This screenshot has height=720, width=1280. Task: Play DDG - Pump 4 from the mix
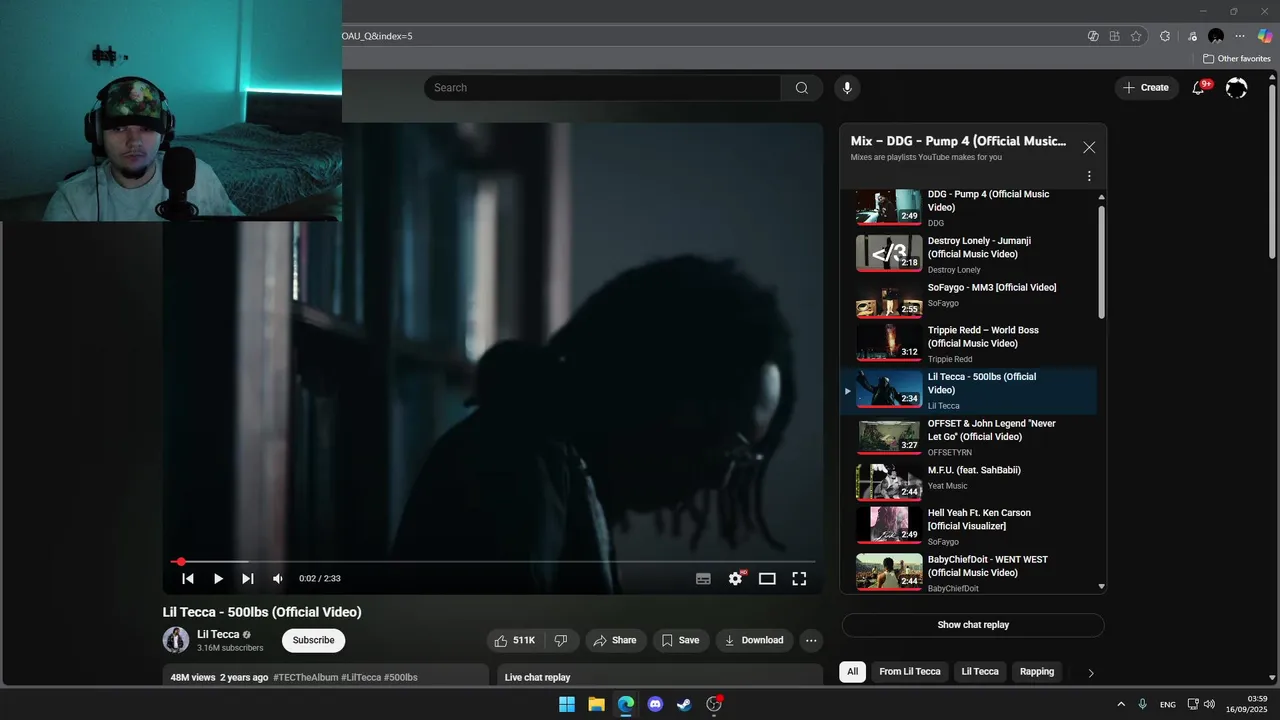pos(968,208)
